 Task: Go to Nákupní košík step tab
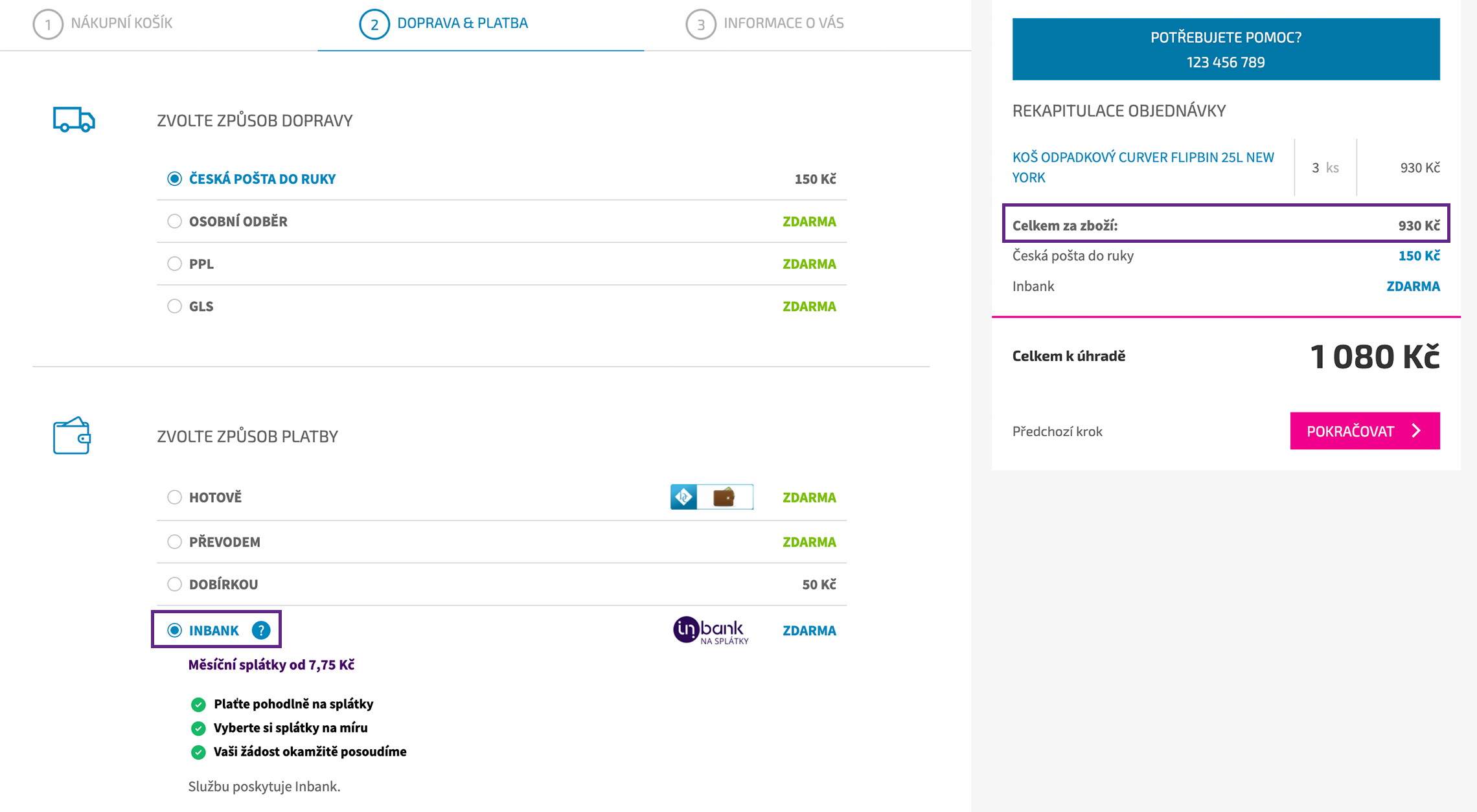121,23
